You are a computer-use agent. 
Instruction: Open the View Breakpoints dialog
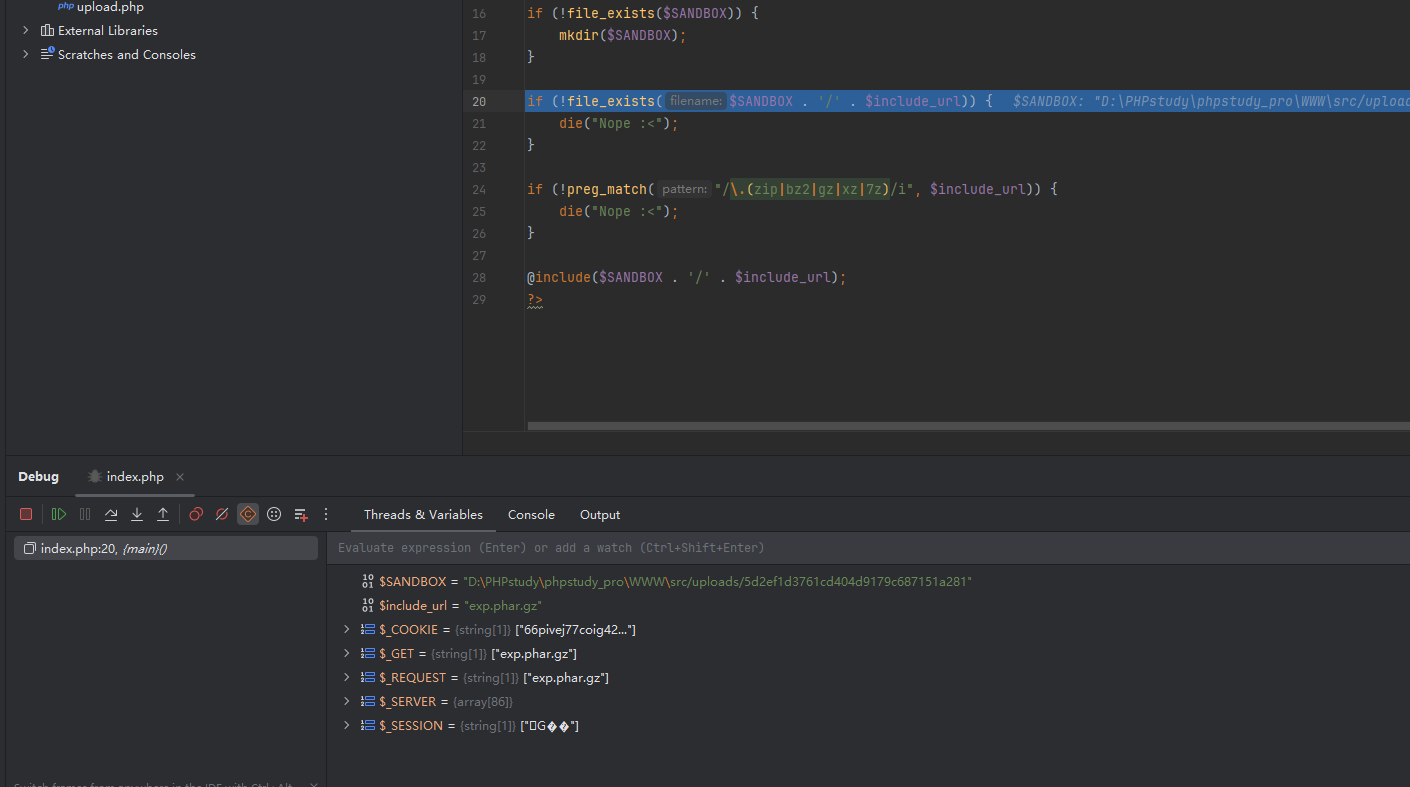pyautogui.click(x=196, y=514)
